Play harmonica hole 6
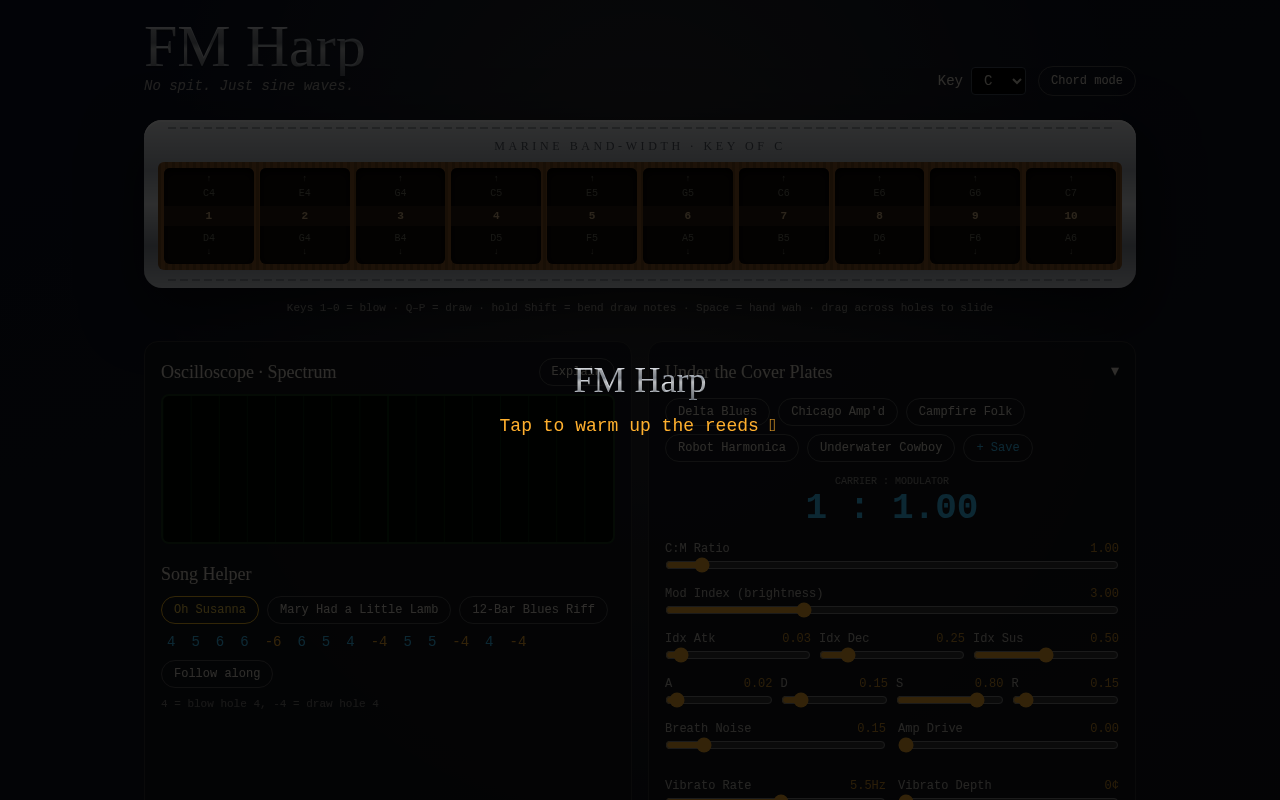Image resolution: width=1280 pixels, height=800 pixels. pos(688,216)
